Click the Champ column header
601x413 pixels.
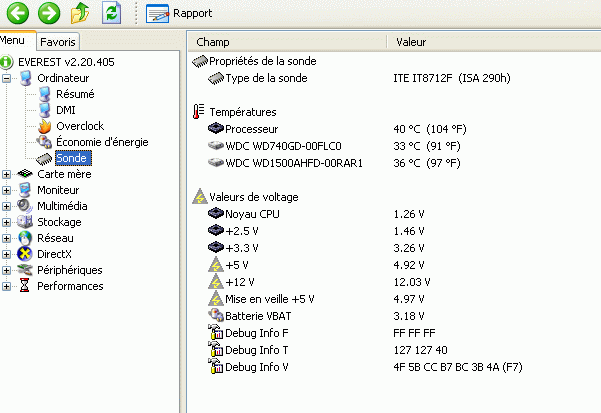[213, 42]
